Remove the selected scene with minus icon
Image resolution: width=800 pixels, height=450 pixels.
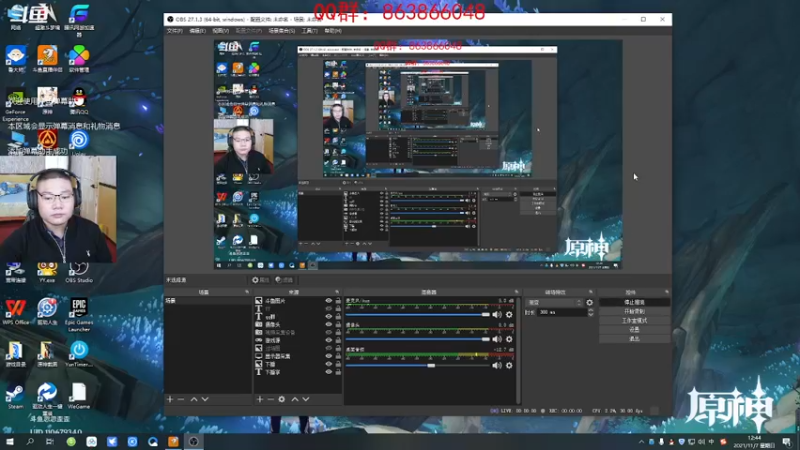[x=181, y=399]
